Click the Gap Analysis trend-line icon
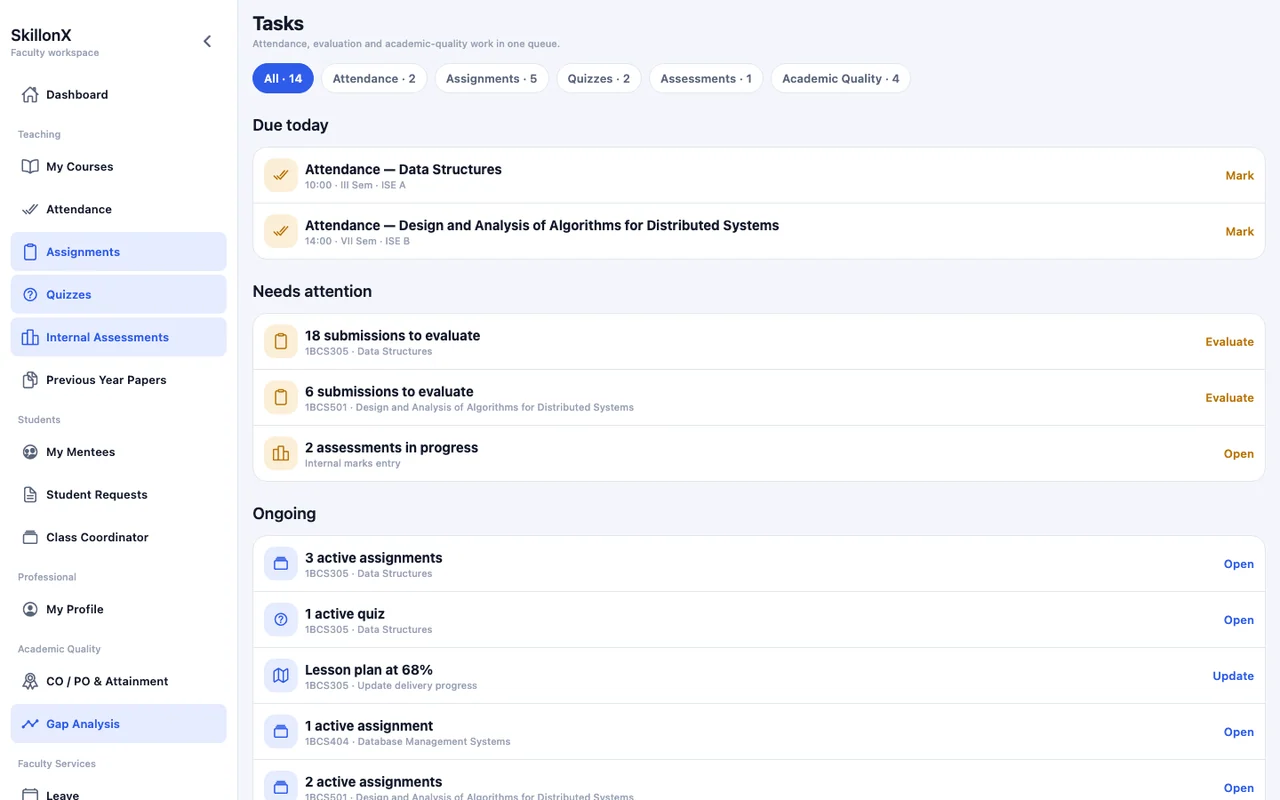 [x=30, y=724]
